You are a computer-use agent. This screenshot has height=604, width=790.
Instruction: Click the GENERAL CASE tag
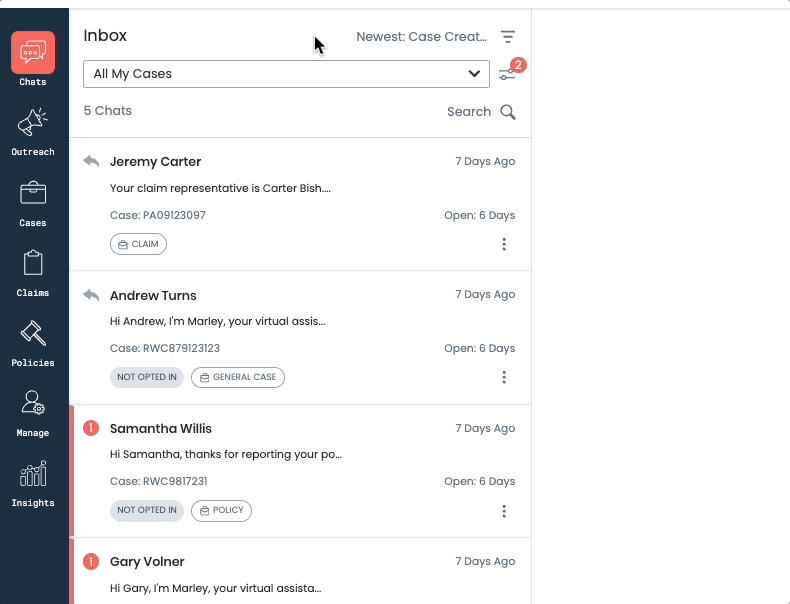click(x=238, y=377)
